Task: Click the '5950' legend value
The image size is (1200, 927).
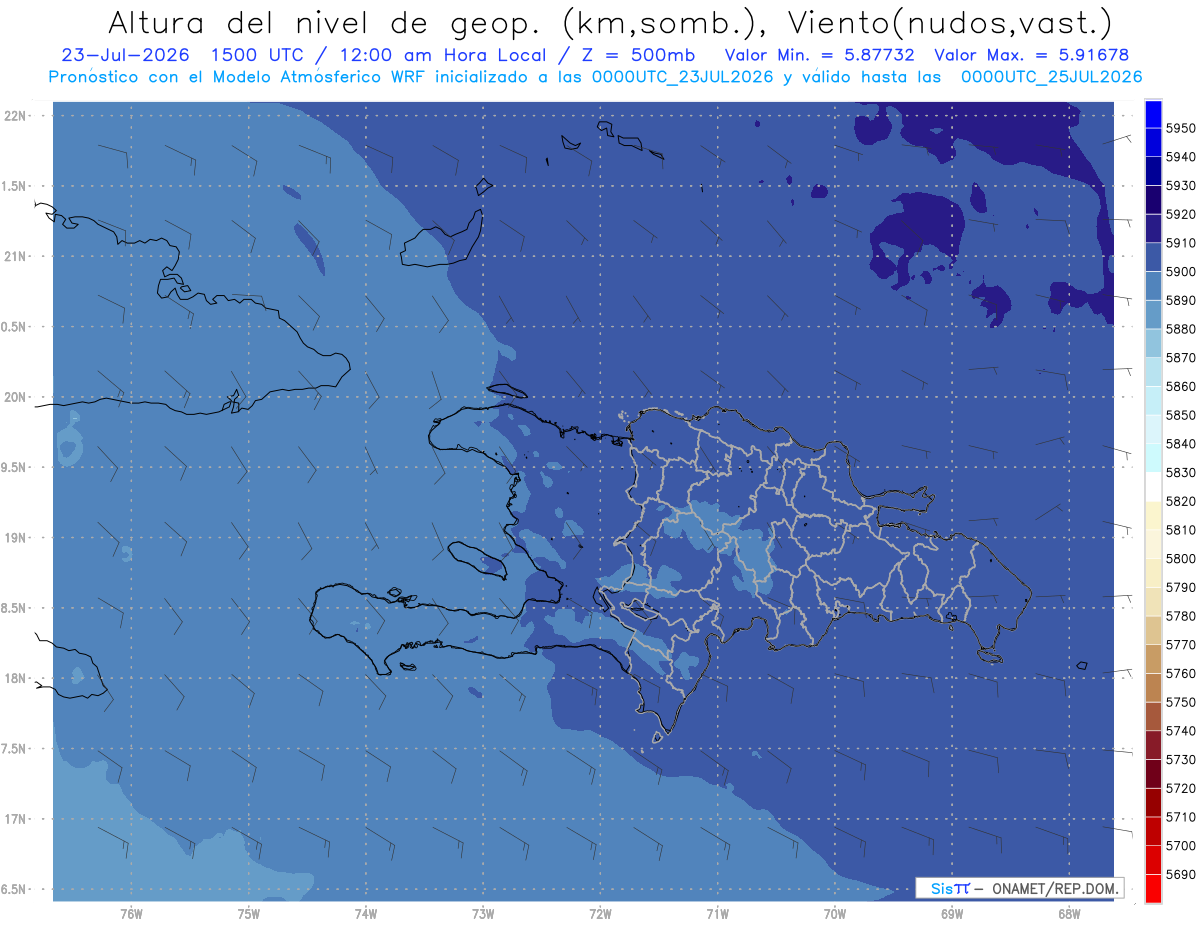Action: [x=1181, y=128]
